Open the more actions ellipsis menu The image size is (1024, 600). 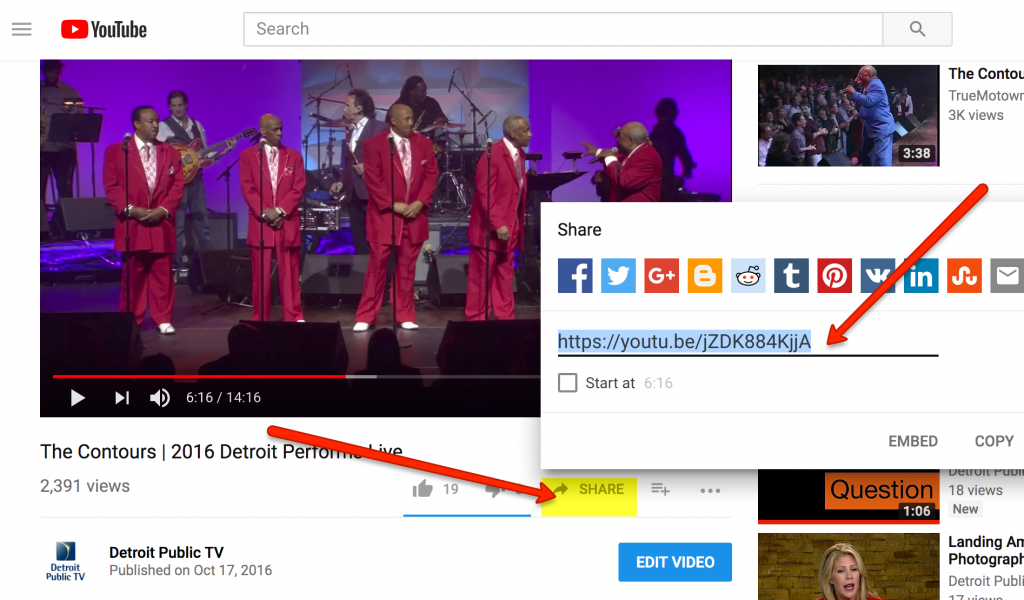pos(710,490)
